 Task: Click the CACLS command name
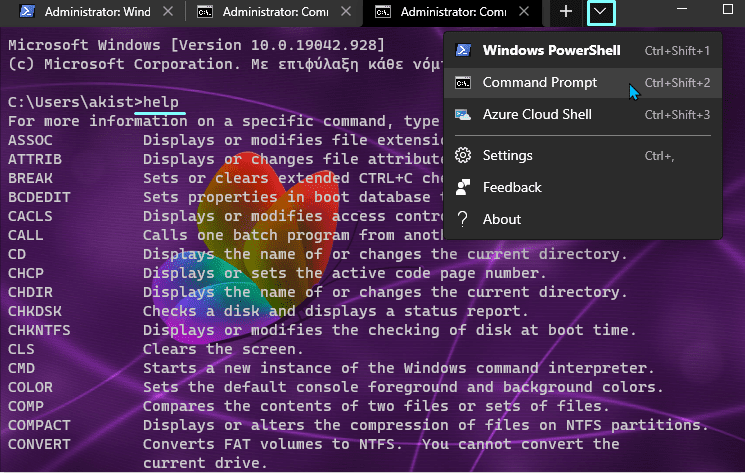(x=30, y=216)
